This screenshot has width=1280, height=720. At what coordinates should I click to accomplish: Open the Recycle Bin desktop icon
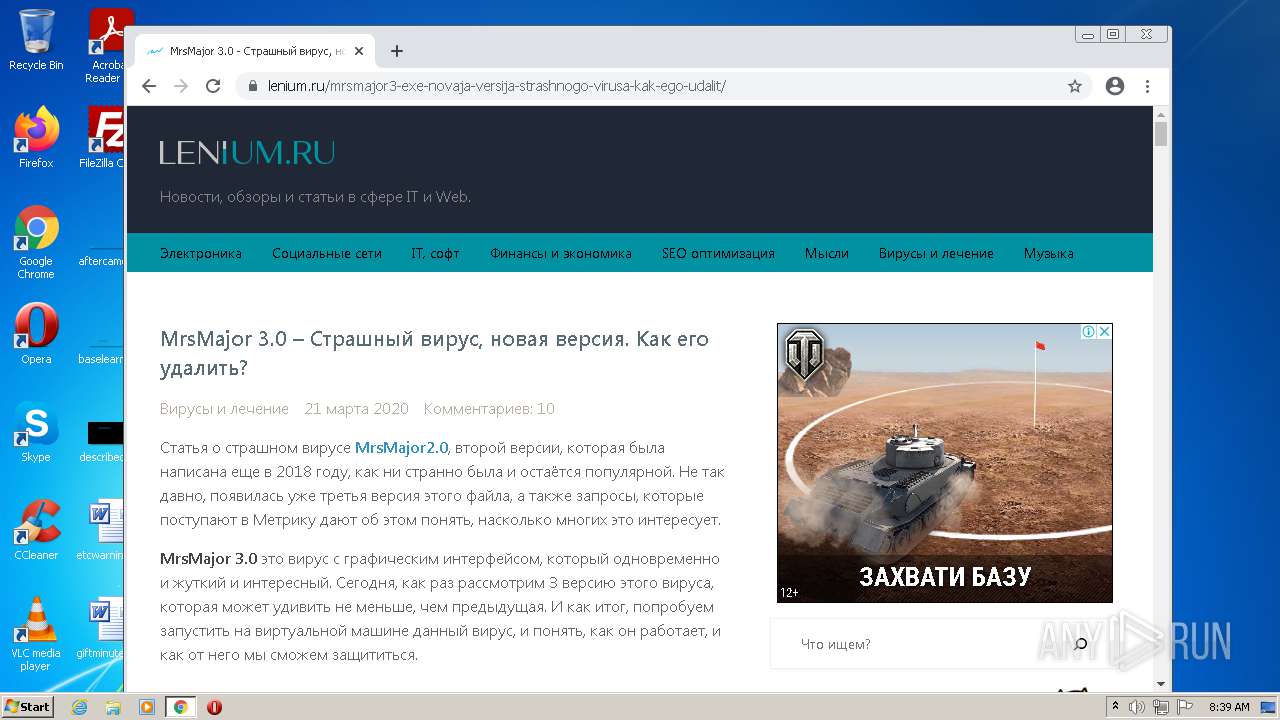tap(36, 40)
